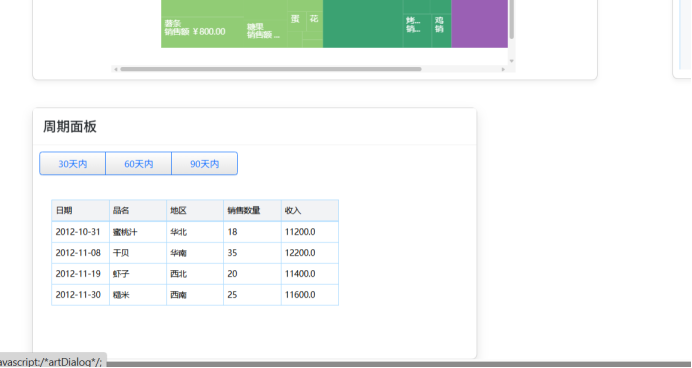Click the 2012-10-31 date cell
Viewport: 692px width, 368px height.
[80, 232]
